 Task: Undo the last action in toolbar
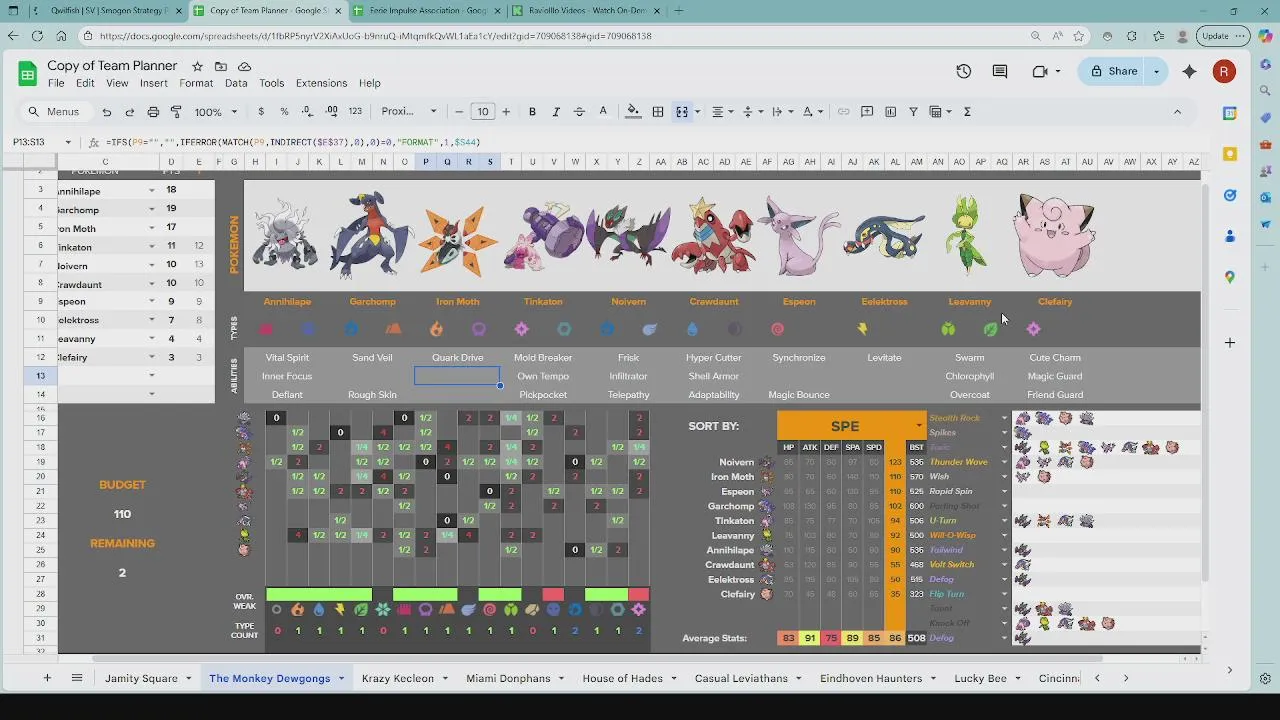pos(106,112)
